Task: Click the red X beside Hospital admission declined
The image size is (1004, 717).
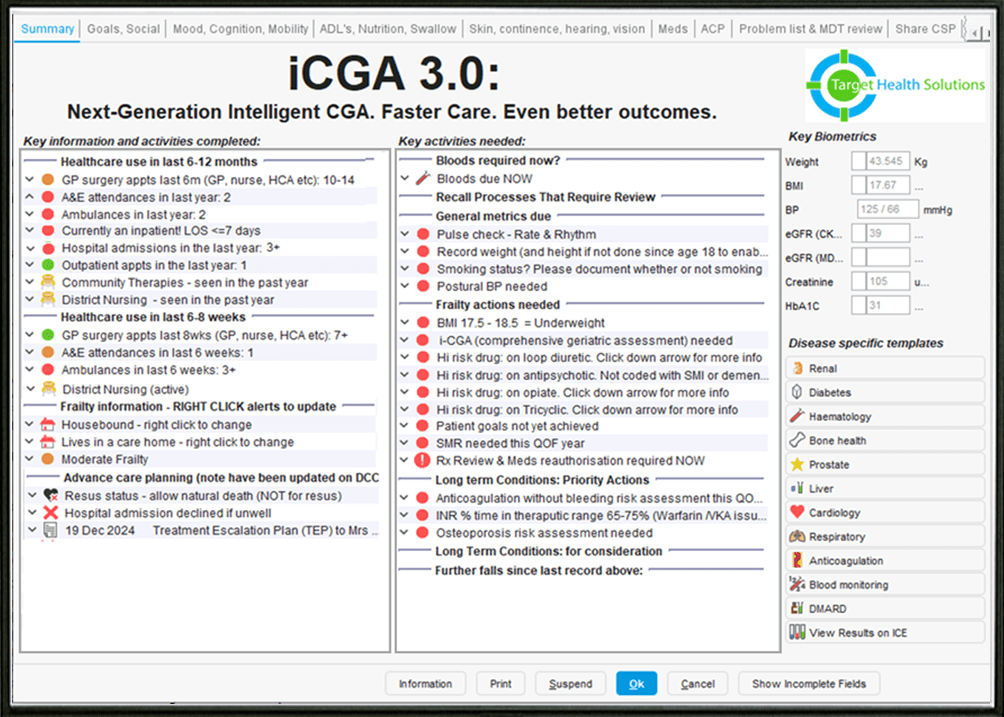Action: (x=49, y=513)
